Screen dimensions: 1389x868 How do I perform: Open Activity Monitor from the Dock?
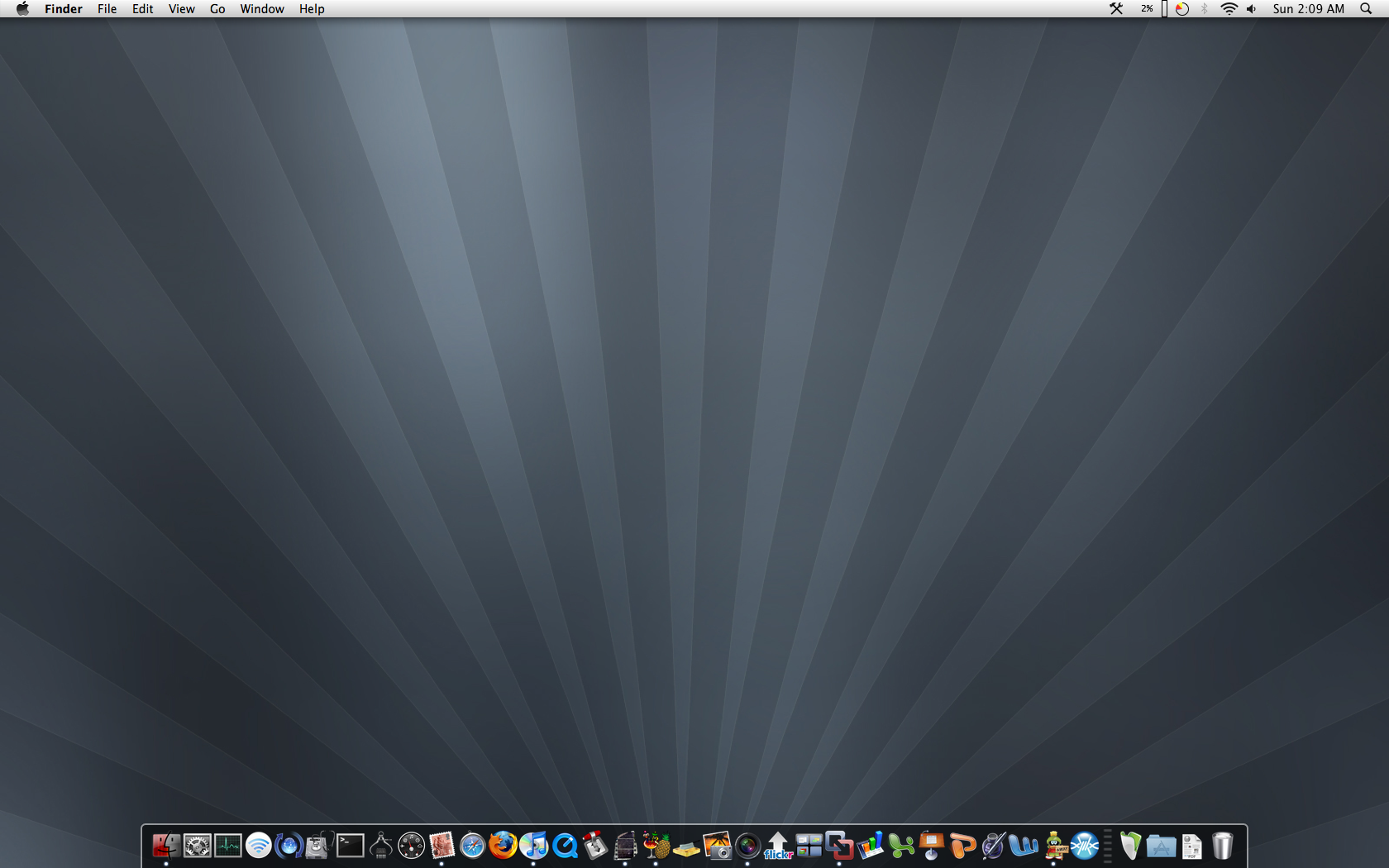coord(227,846)
